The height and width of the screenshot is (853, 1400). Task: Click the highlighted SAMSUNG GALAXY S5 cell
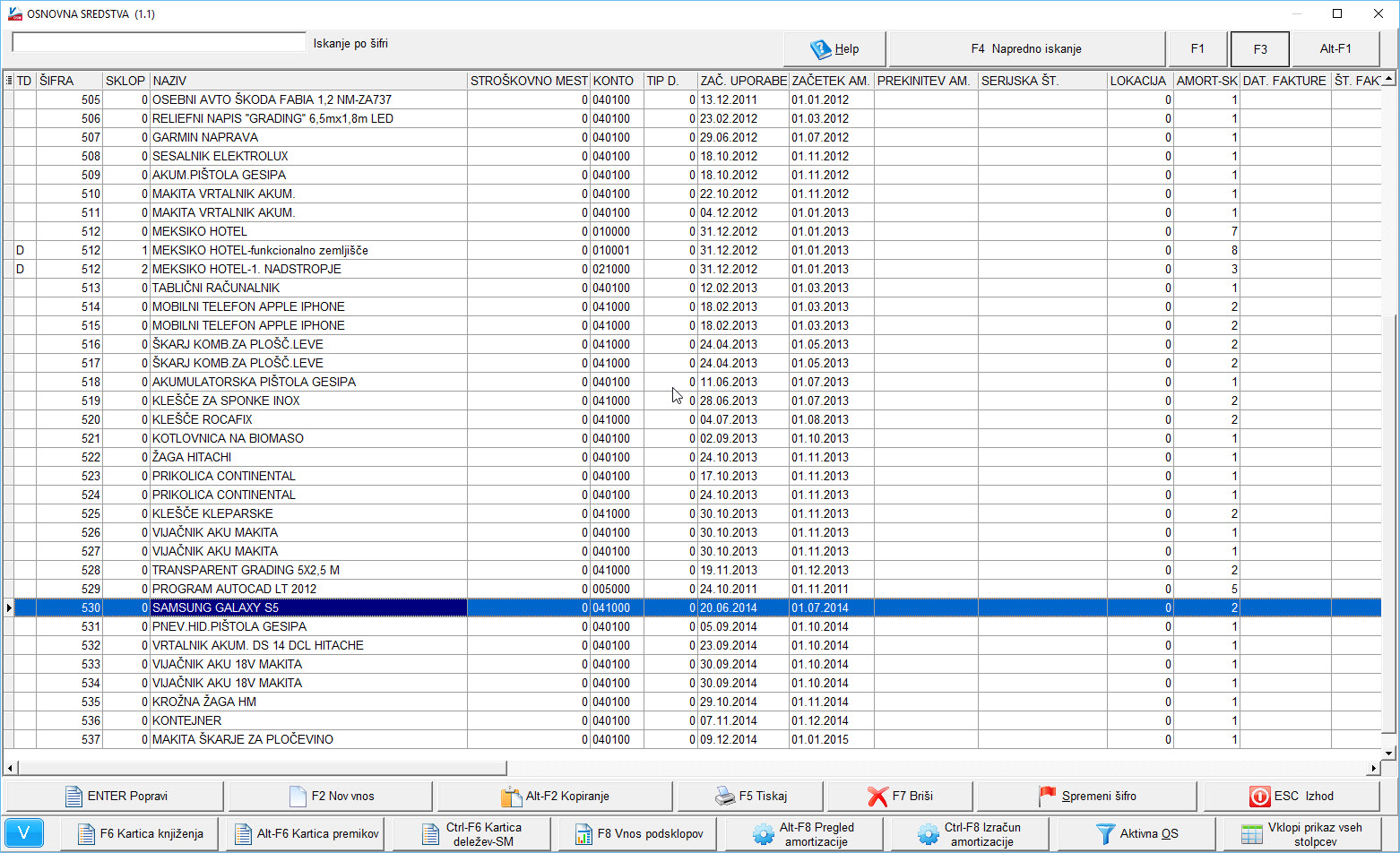coord(308,607)
